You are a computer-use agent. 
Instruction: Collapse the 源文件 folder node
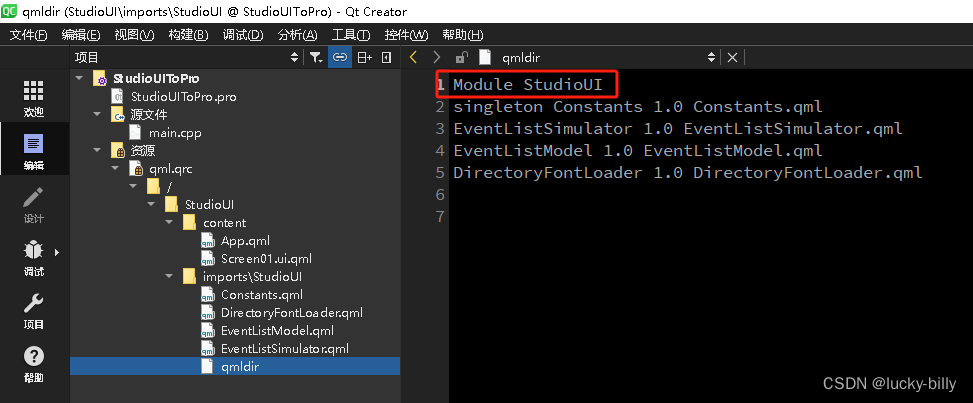97,115
